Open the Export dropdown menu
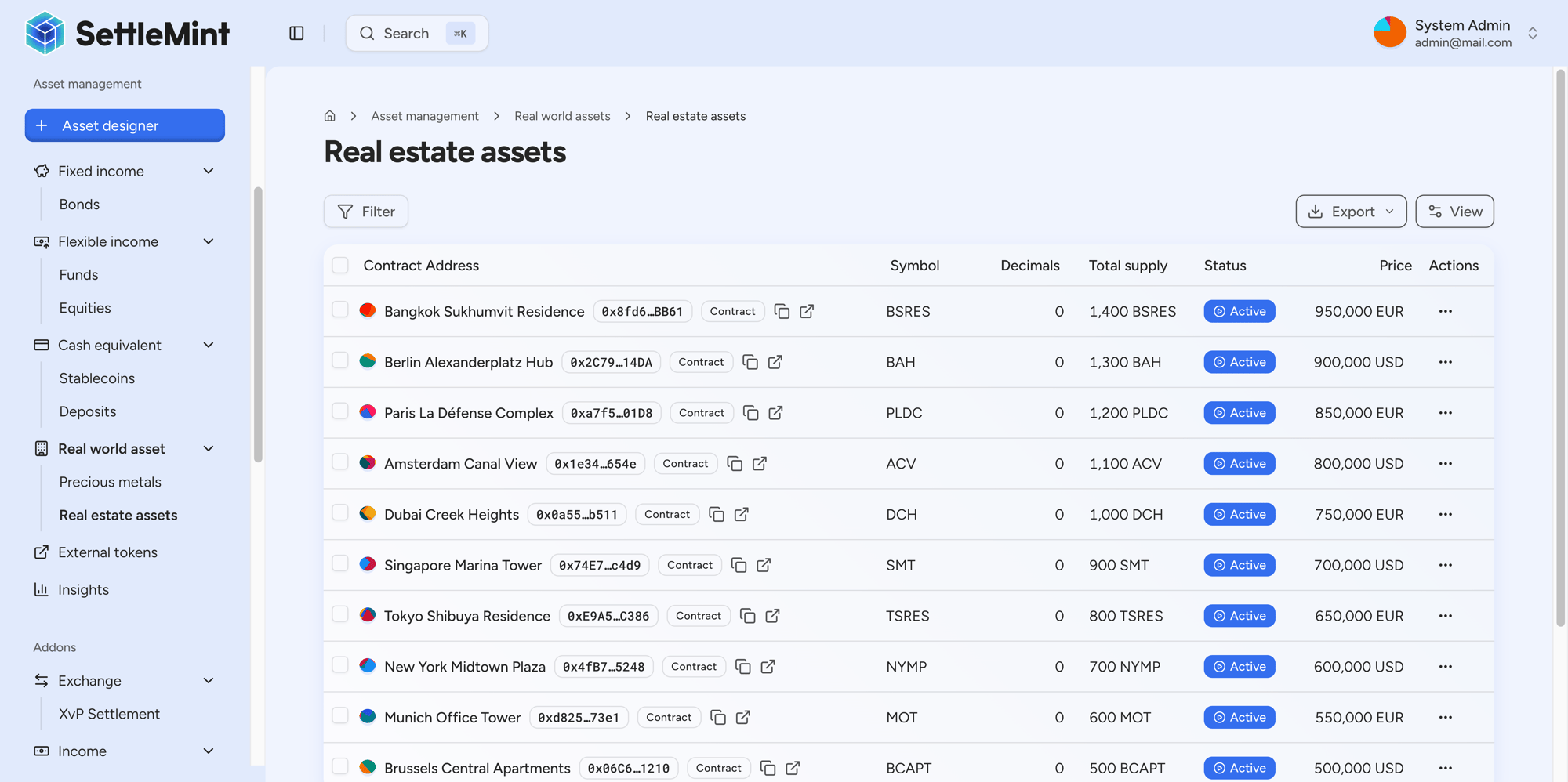Screen dimensions: 1568x782 click(1350, 211)
